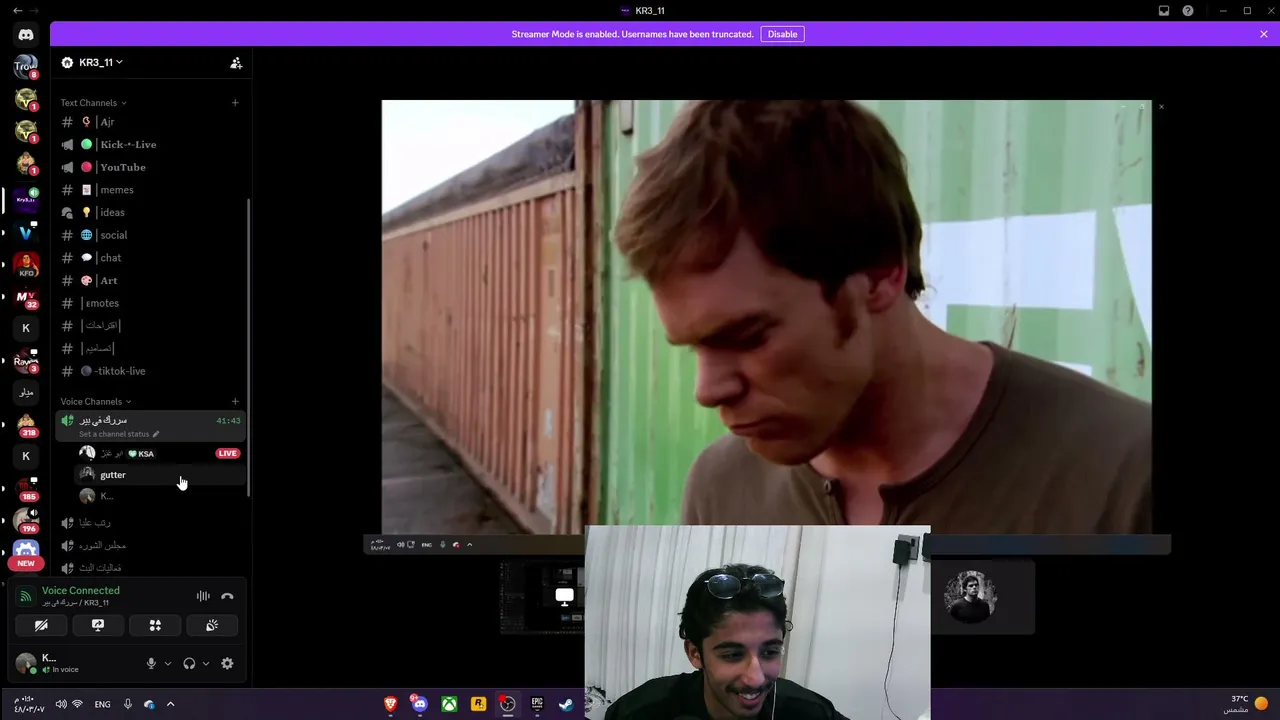Open the server icon marked NEW
Viewport: 1280px width, 720px height.
(x=26, y=552)
